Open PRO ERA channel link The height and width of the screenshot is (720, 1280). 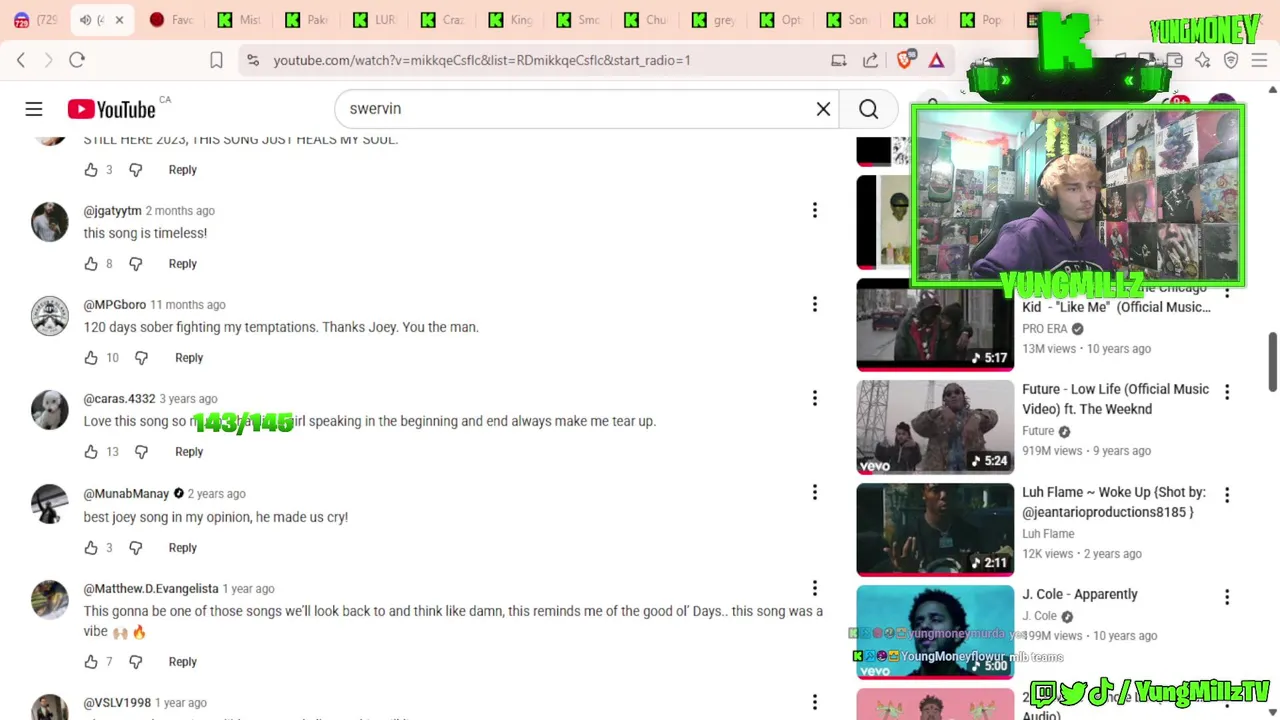click(x=1045, y=329)
